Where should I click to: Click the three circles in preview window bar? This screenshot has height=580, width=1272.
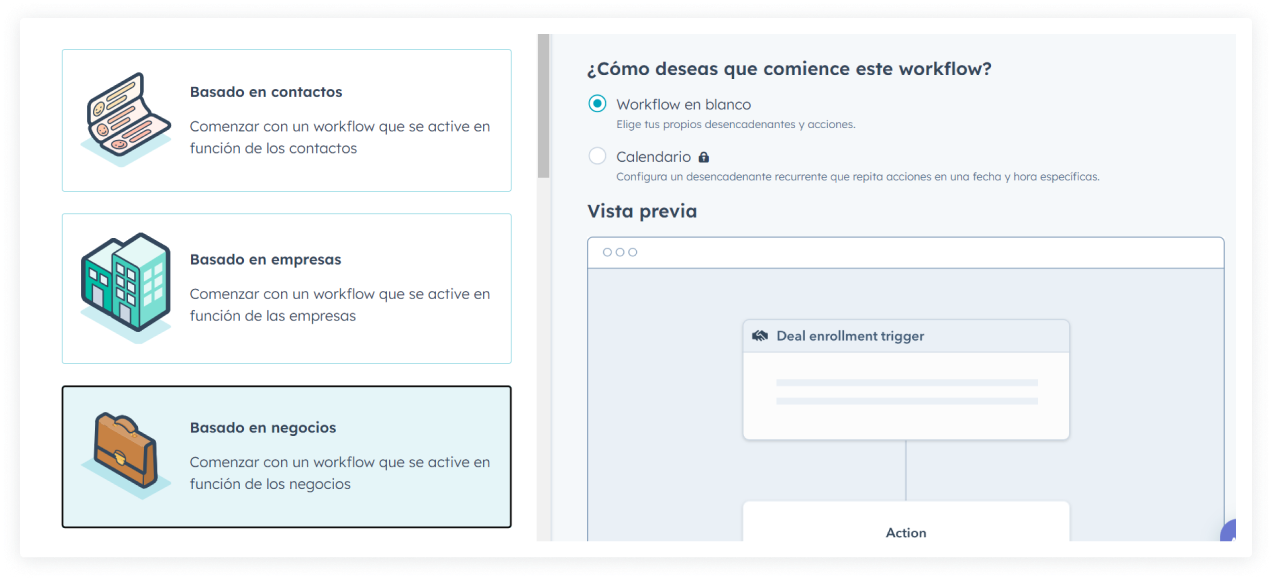click(x=620, y=252)
